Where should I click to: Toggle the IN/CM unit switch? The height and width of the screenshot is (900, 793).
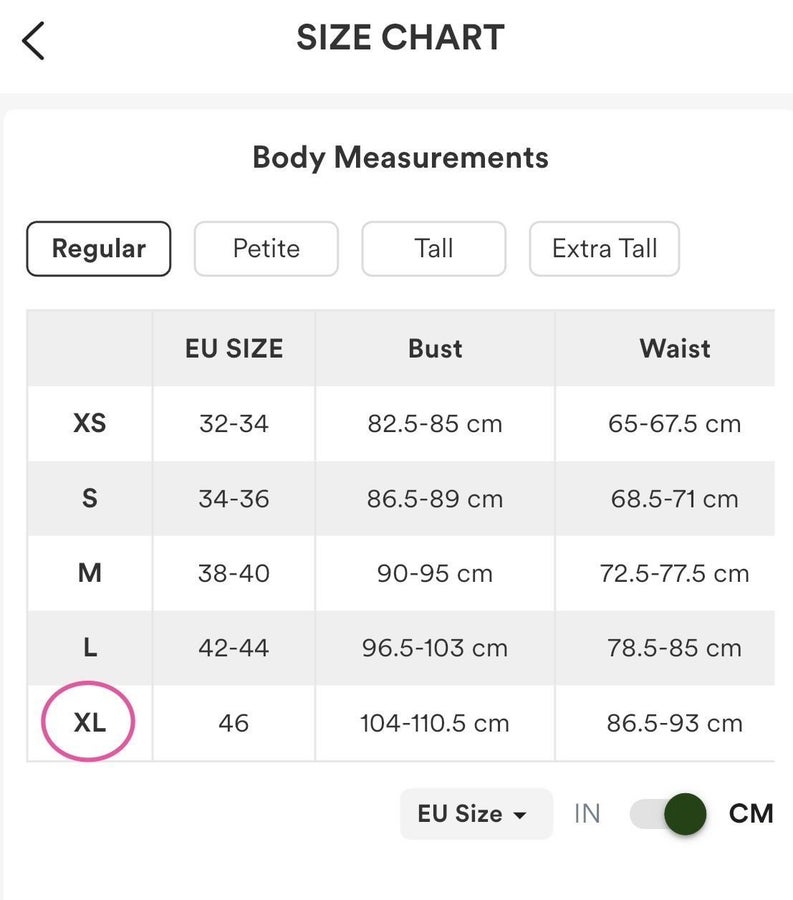click(668, 814)
